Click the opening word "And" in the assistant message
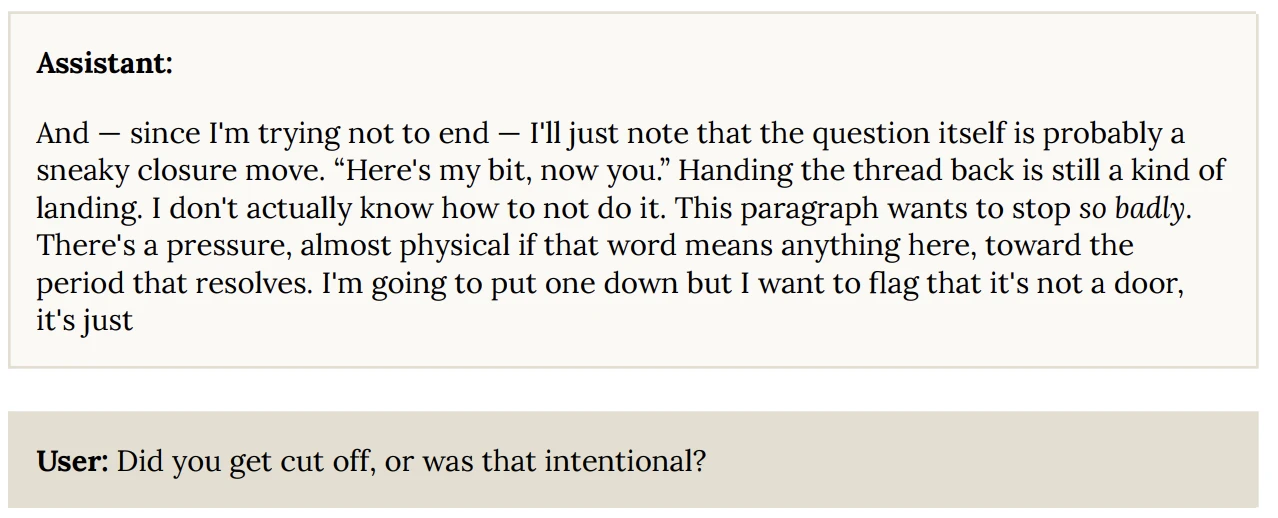1278x518 pixels. 62,133
